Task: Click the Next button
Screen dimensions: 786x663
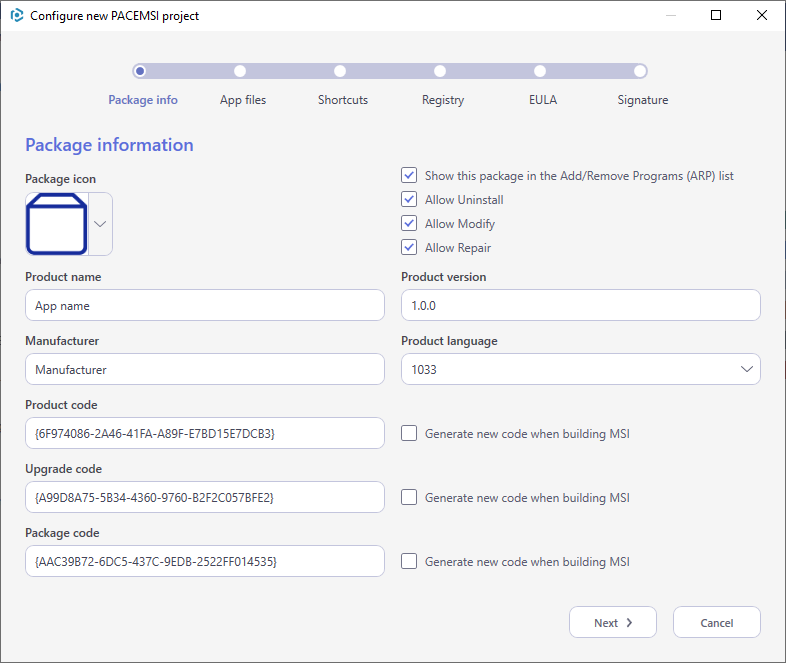Action: pyautogui.click(x=613, y=622)
